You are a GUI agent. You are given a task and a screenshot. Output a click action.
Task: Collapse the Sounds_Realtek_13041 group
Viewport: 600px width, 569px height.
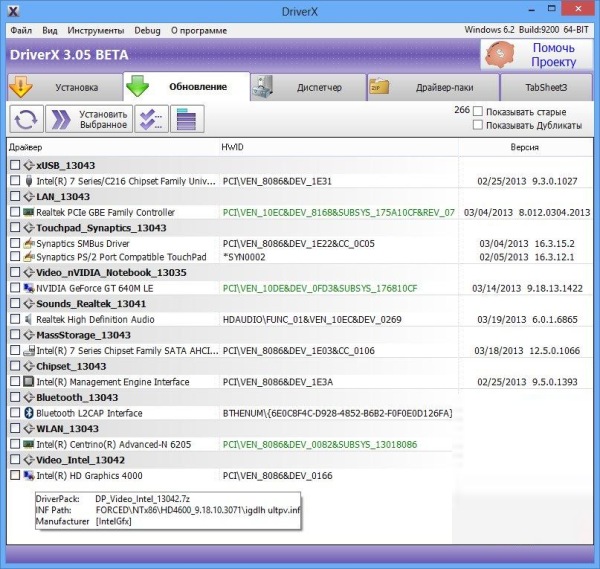coord(28,303)
